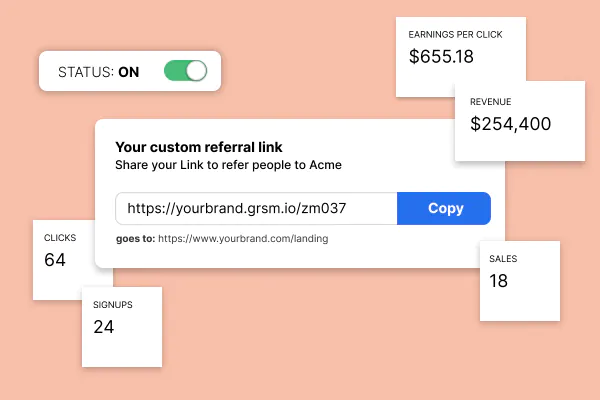Click the $254,400 revenue amount

(510, 124)
